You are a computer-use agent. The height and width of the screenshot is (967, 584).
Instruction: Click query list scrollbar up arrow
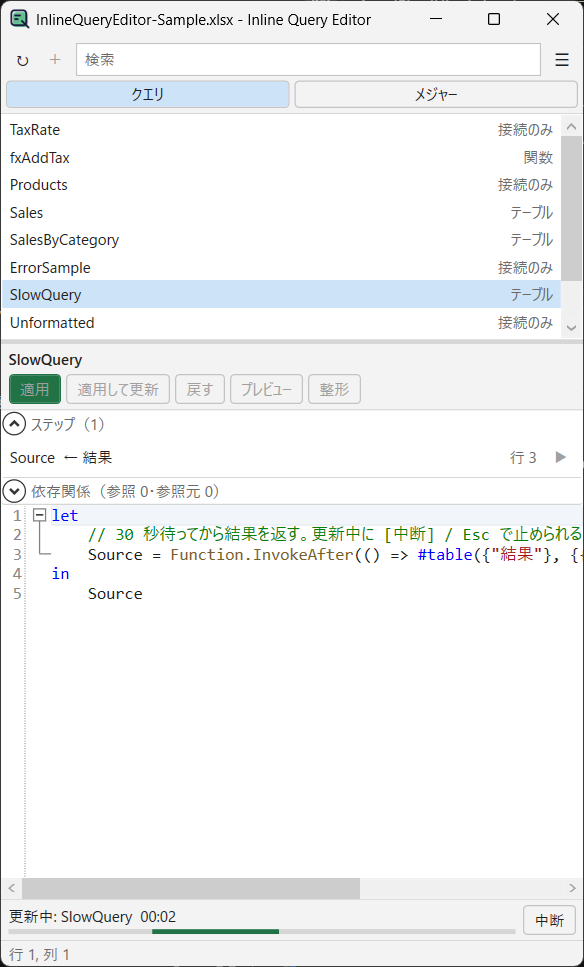tap(571, 126)
